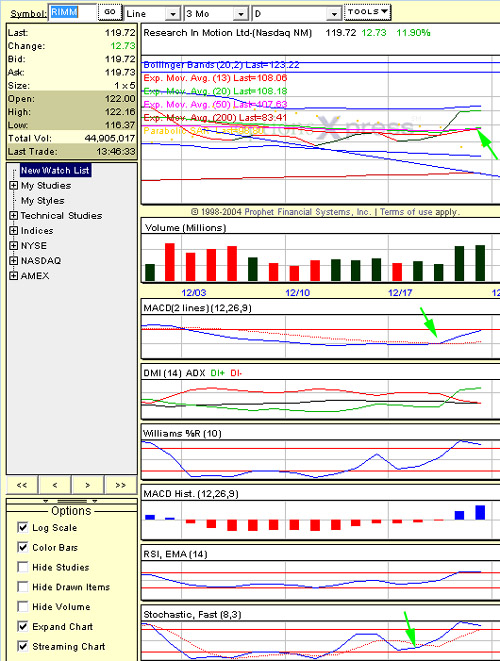The width and height of the screenshot is (500, 661).
Task: Click the RIMM symbol input field
Action: coord(73,13)
